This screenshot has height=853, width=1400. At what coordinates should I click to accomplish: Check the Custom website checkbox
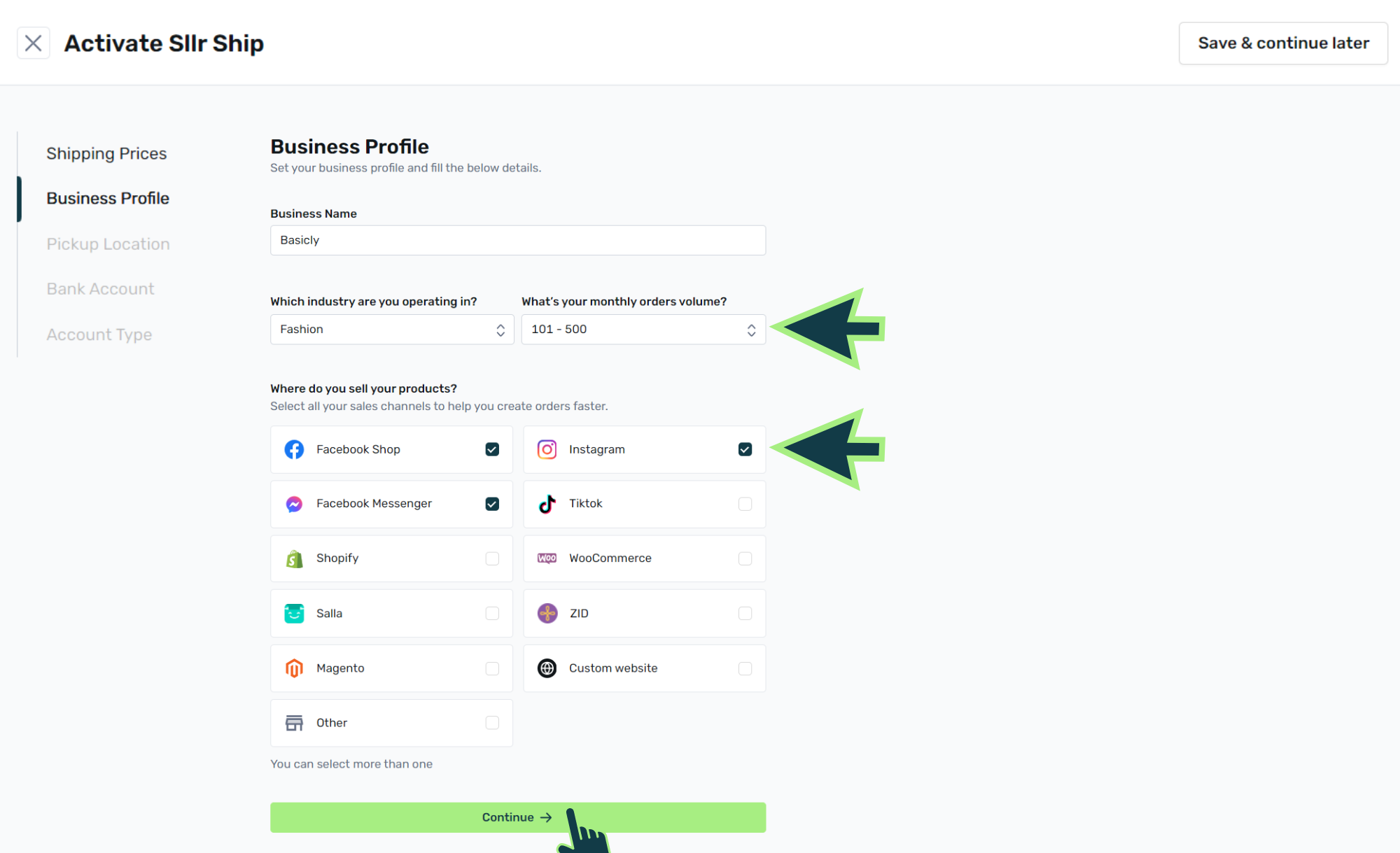[745, 668]
